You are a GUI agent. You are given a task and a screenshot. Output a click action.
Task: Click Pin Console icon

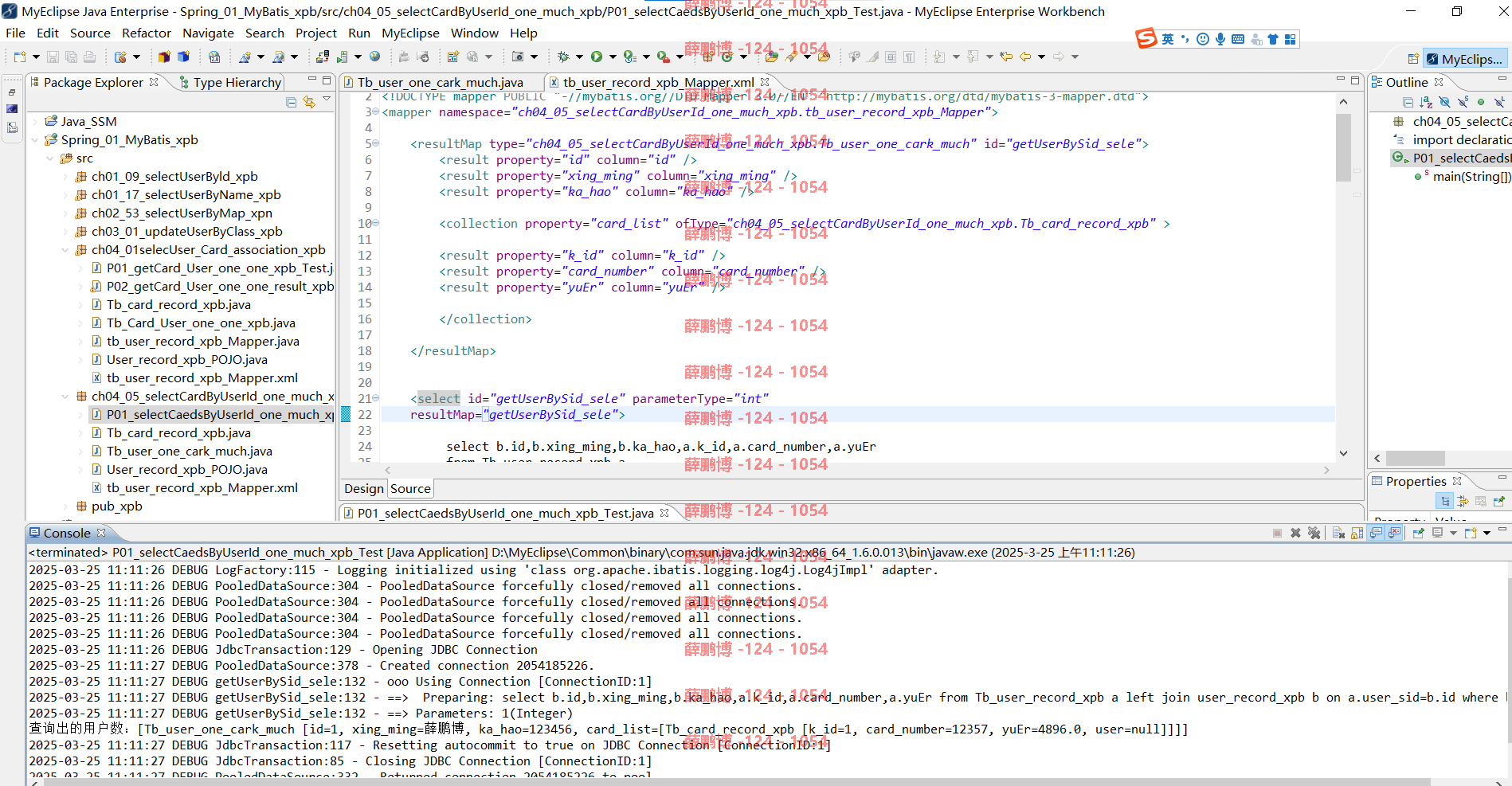click(1419, 533)
